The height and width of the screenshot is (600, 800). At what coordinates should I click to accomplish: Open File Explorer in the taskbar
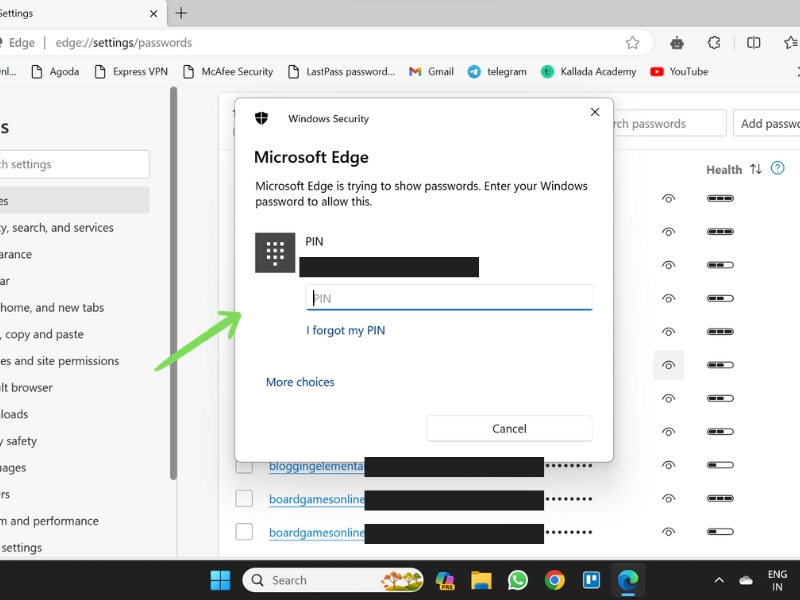[x=481, y=580]
